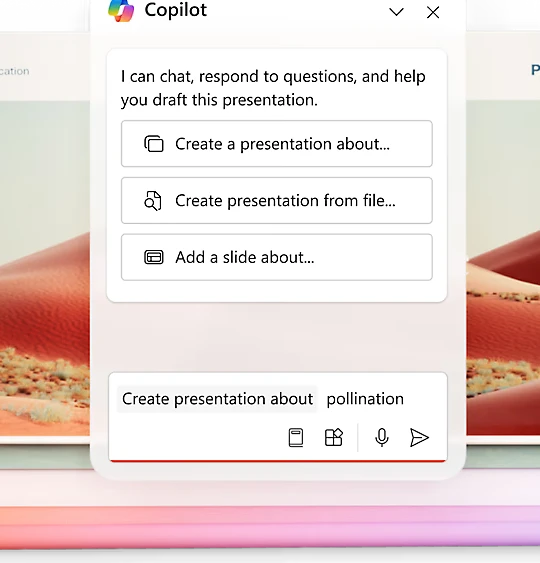
Task: Click the partially visible "cation" label
Action: (14, 71)
